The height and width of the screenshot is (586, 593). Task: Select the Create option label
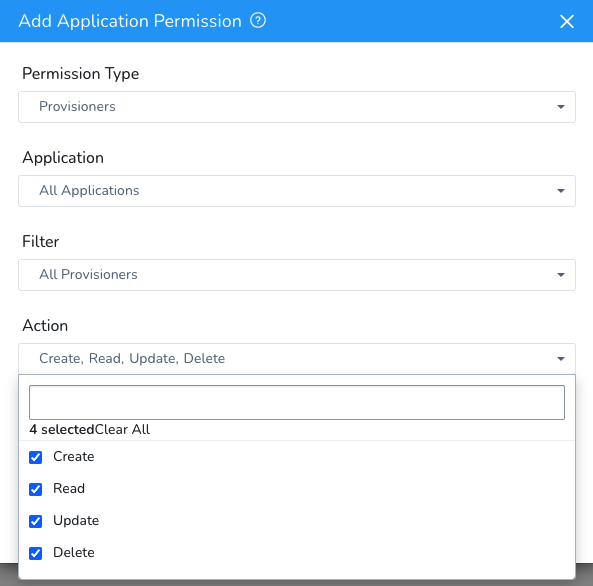coord(74,457)
